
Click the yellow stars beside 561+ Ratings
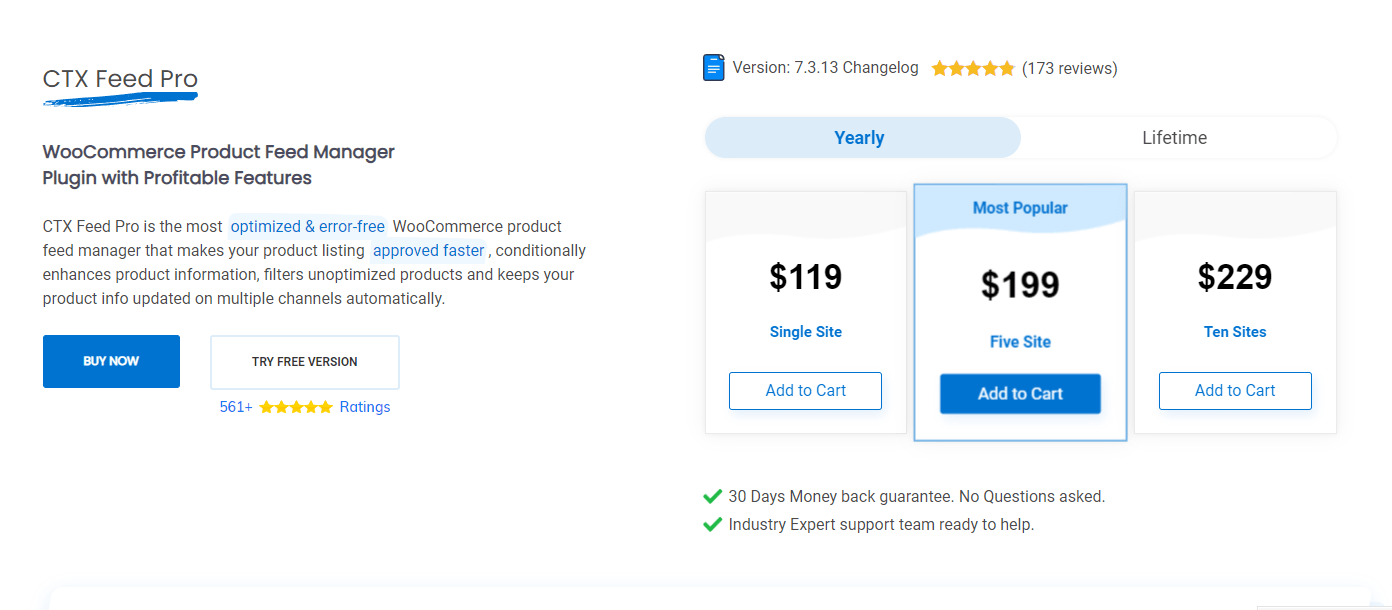pyautogui.click(x=296, y=407)
